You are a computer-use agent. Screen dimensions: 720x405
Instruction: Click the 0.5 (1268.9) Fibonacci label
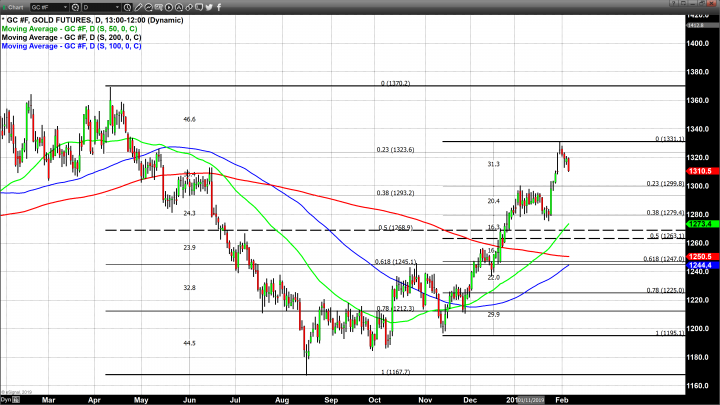[x=395, y=227]
